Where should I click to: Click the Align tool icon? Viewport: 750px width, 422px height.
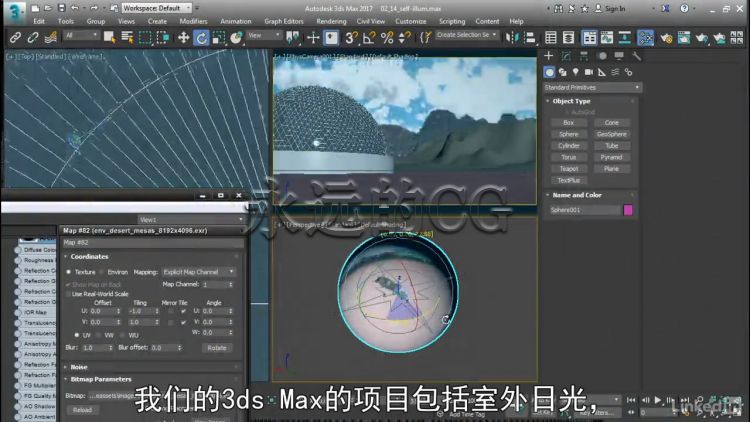[530, 37]
